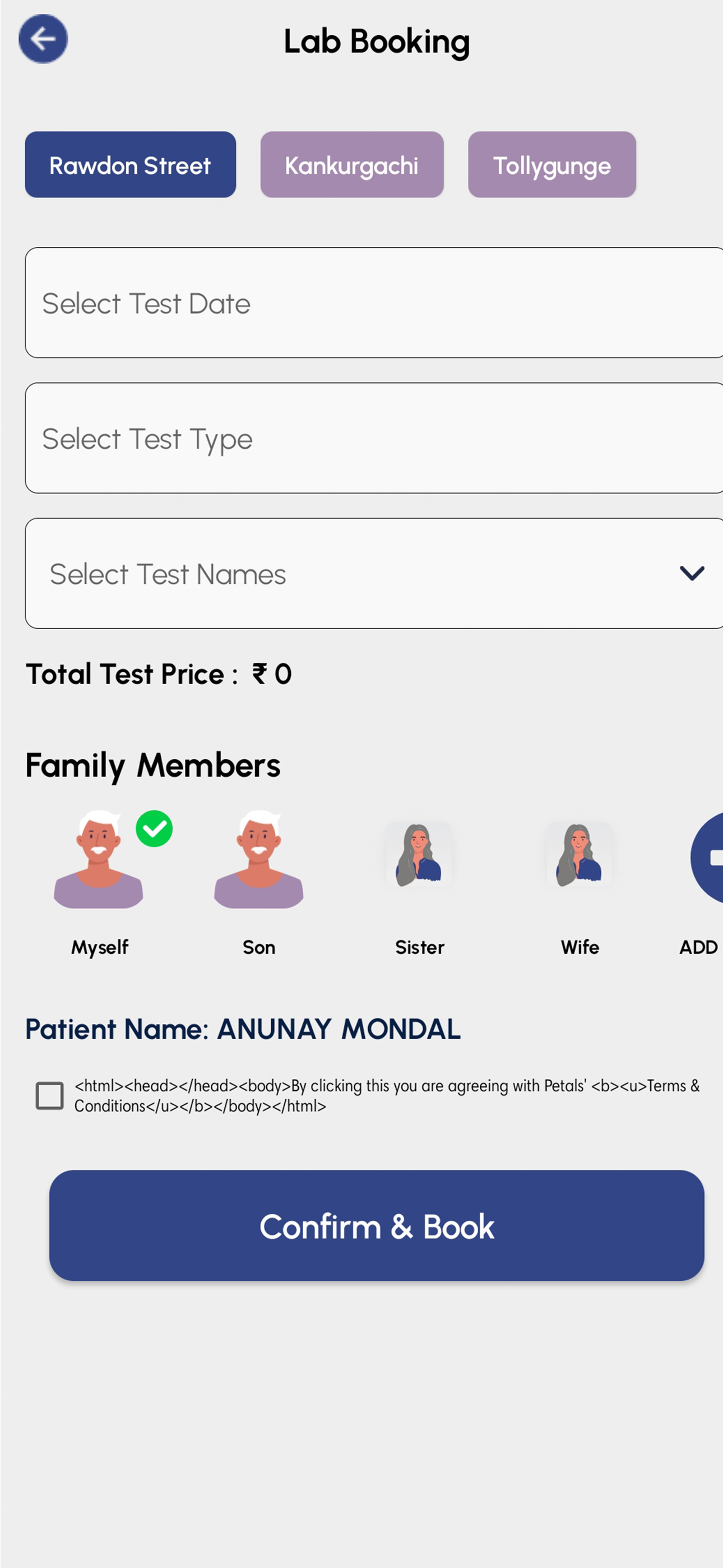Select the Wife avatar
Image resolution: width=723 pixels, height=1568 pixels.
(x=580, y=855)
